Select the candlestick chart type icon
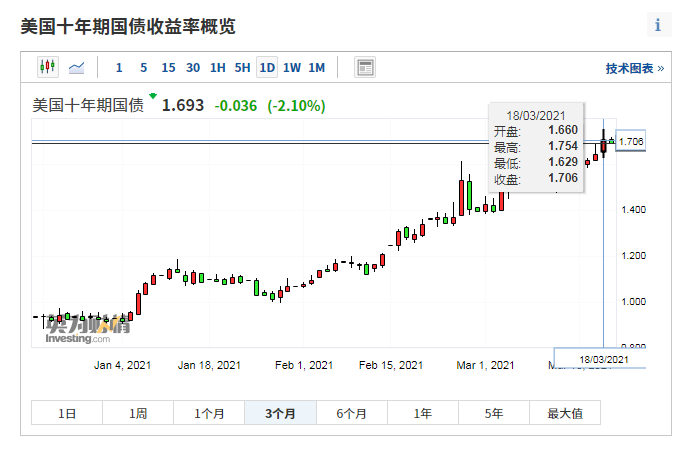This screenshot has width=685, height=452. click(x=48, y=68)
